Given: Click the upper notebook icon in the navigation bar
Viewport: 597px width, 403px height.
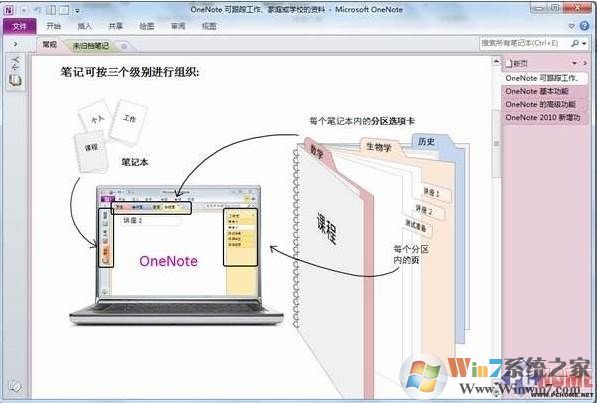Looking at the screenshot, I should coord(16,63).
